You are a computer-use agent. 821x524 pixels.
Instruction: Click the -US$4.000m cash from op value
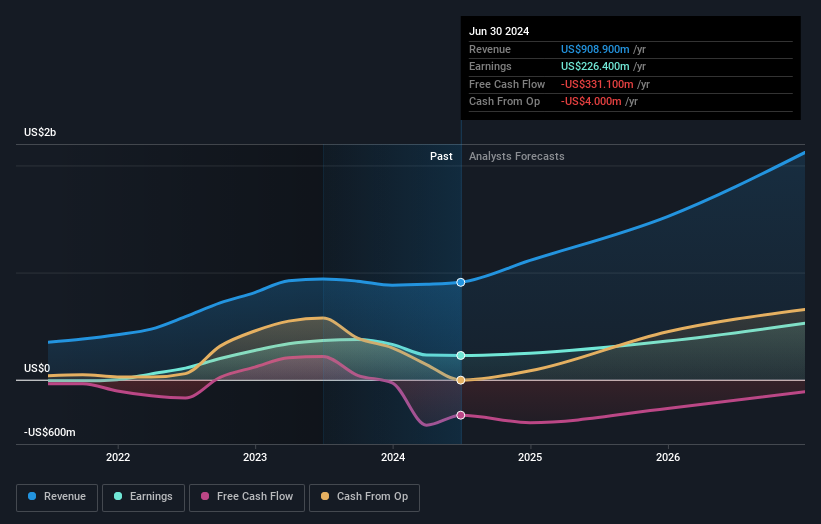[591, 102]
